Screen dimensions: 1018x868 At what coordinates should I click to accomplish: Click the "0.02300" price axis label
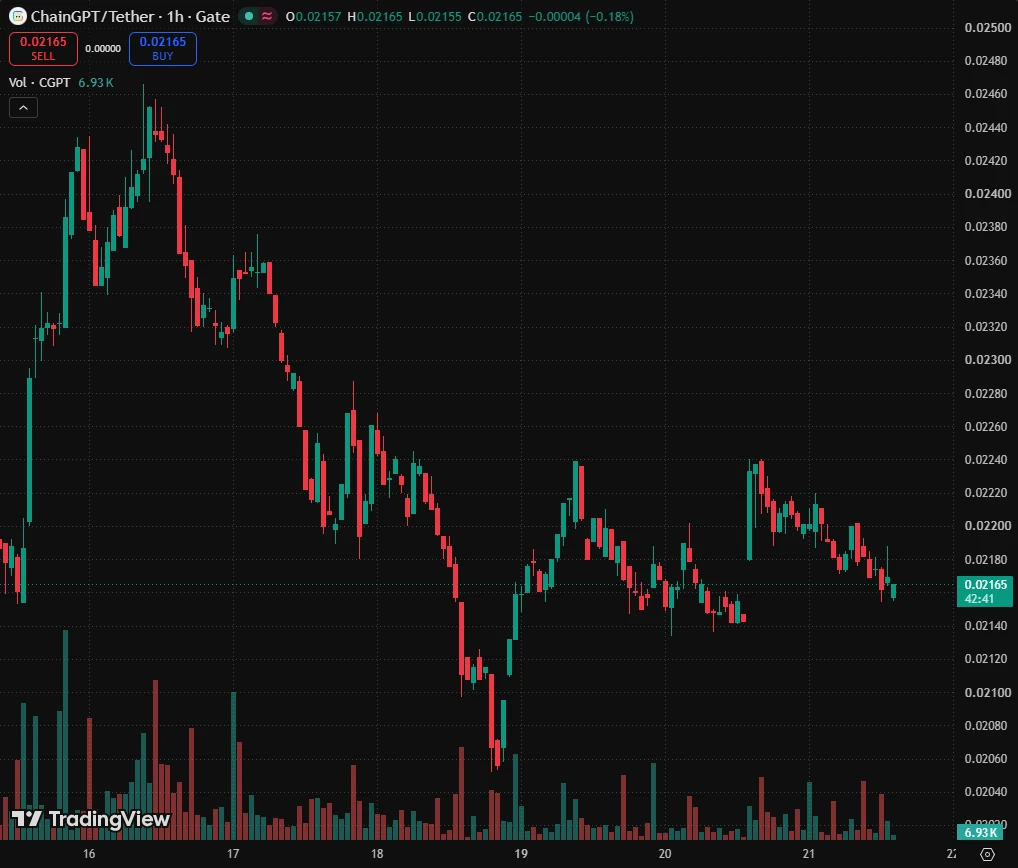987,360
